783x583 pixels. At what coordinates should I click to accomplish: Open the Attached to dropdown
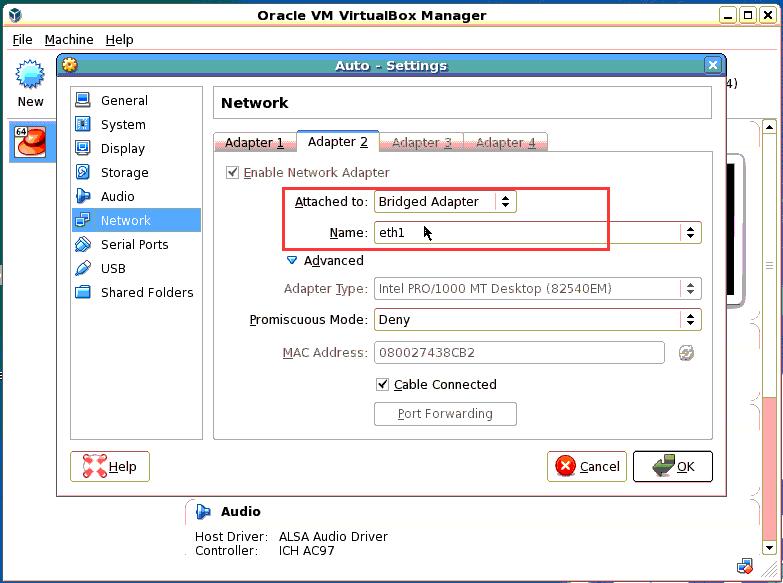tap(445, 201)
